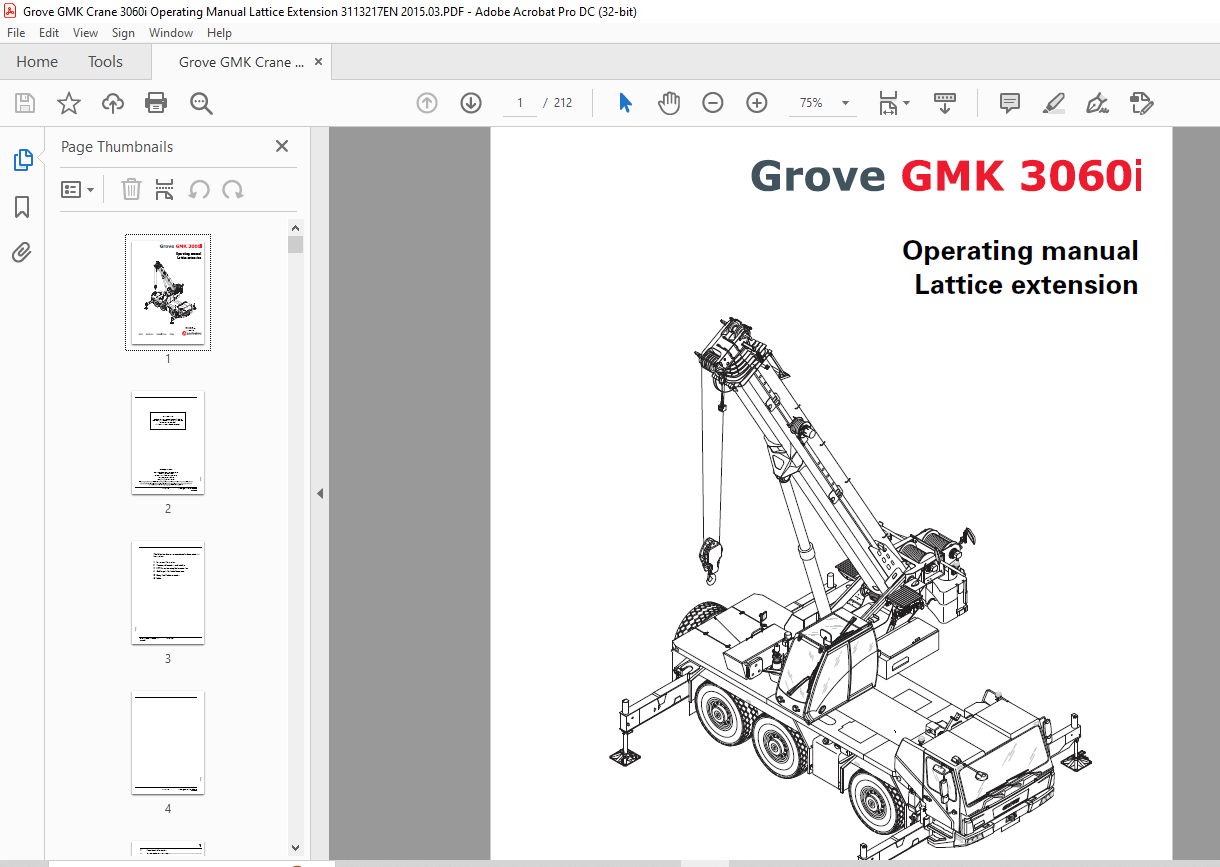Open the Help menu
This screenshot has width=1220, height=867.
[219, 33]
